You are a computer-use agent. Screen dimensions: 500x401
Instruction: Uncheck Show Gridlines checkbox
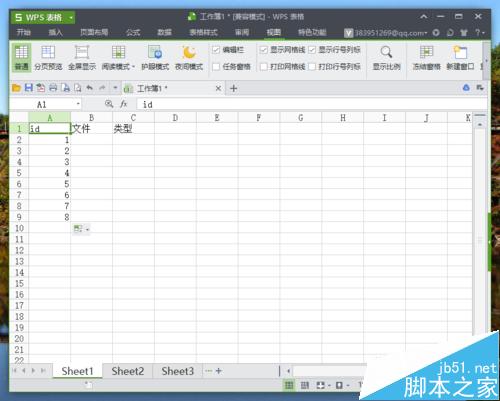coord(264,50)
